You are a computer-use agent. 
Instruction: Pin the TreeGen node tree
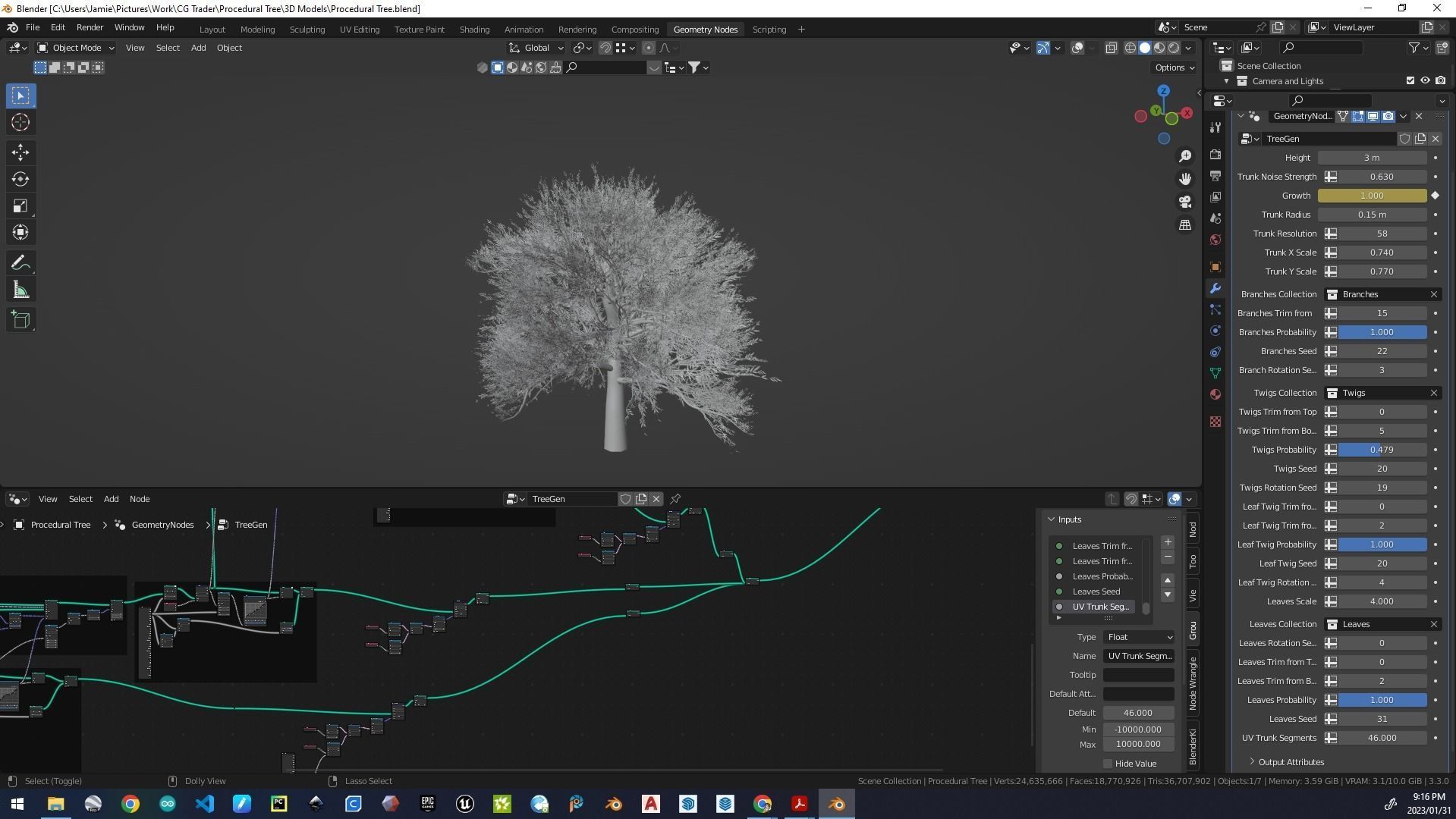[675, 499]
